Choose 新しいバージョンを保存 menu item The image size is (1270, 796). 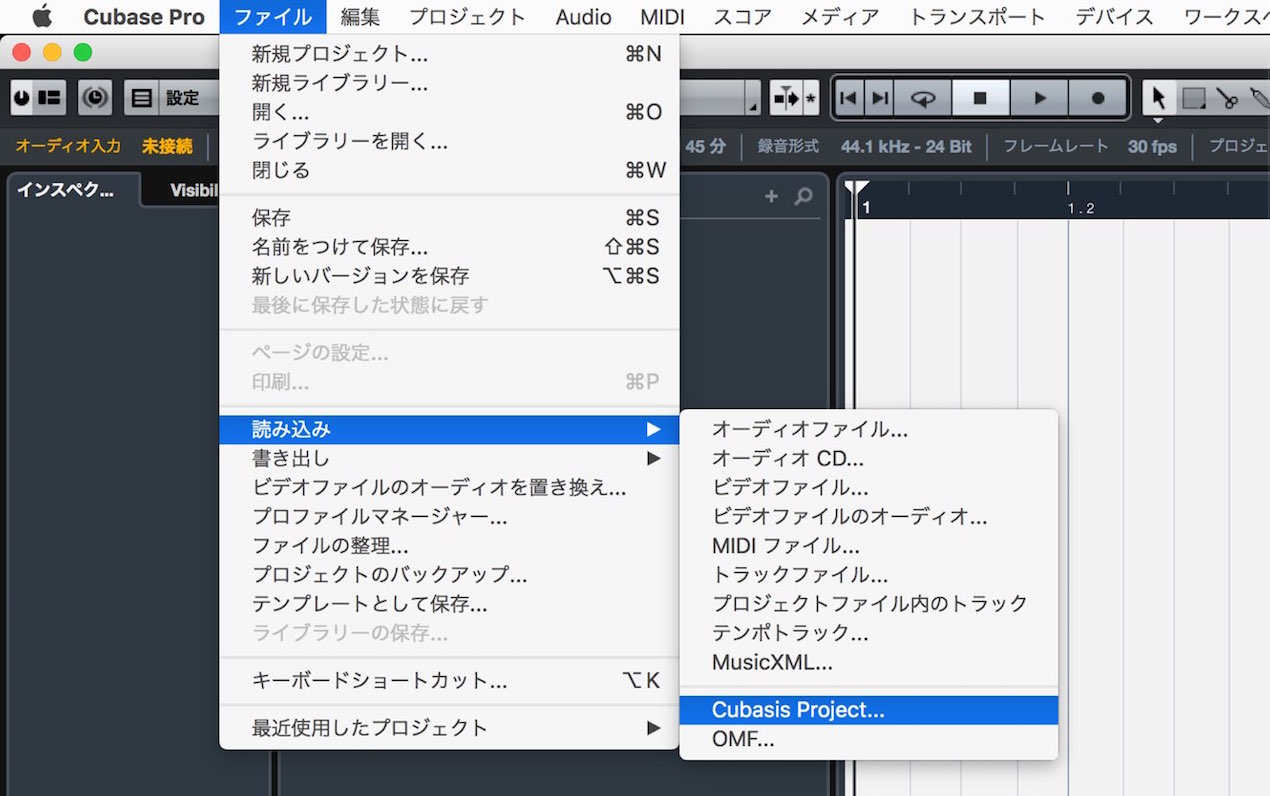[x=449, y=276]
